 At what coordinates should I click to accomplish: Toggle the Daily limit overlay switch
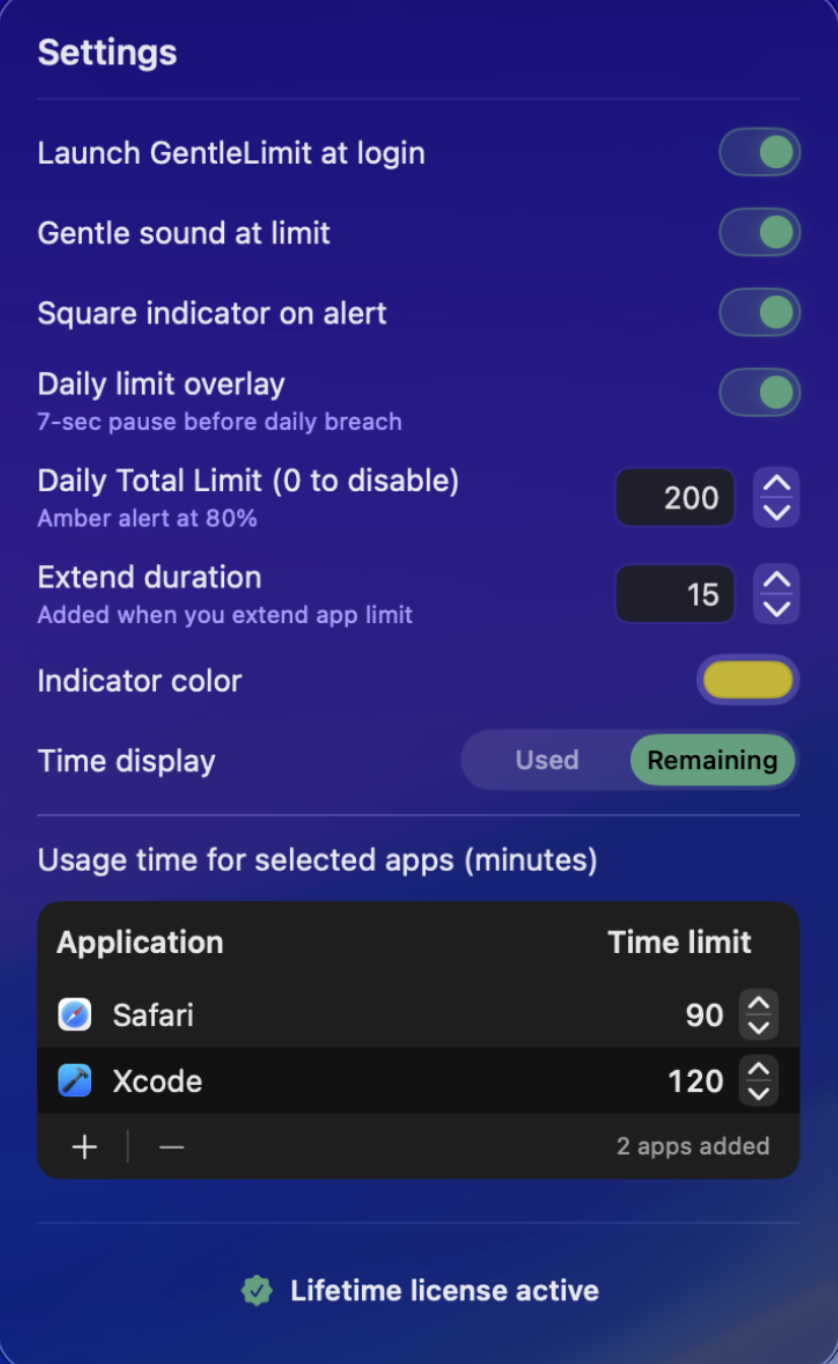click(x=760, y=392)
